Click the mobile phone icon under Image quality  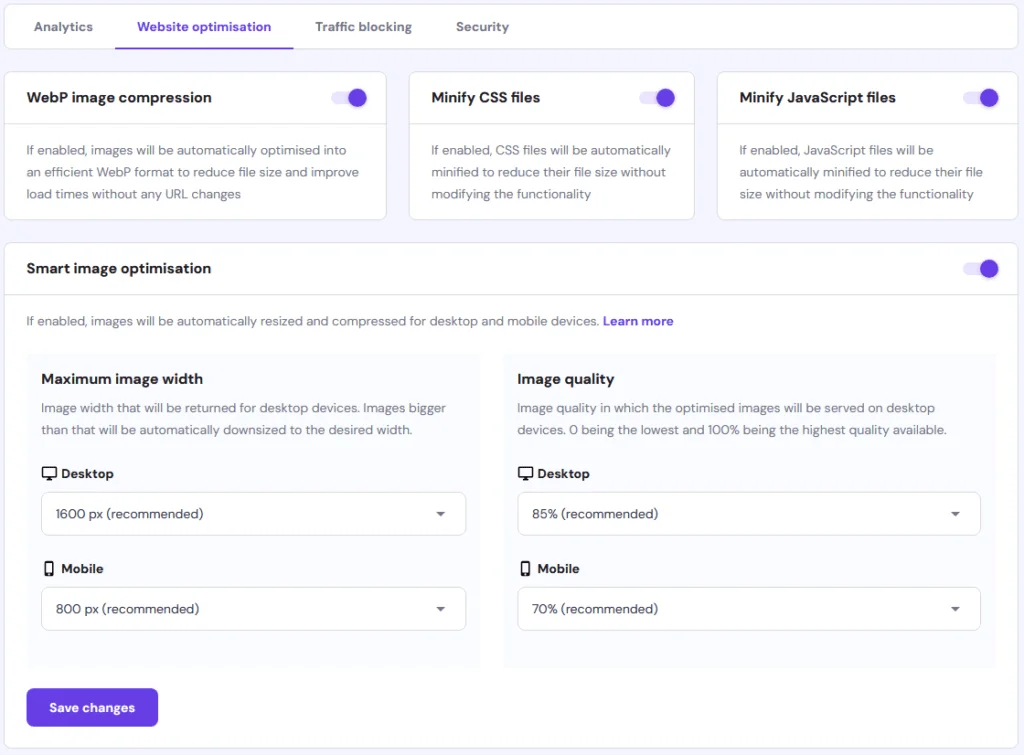pos(525,568)
